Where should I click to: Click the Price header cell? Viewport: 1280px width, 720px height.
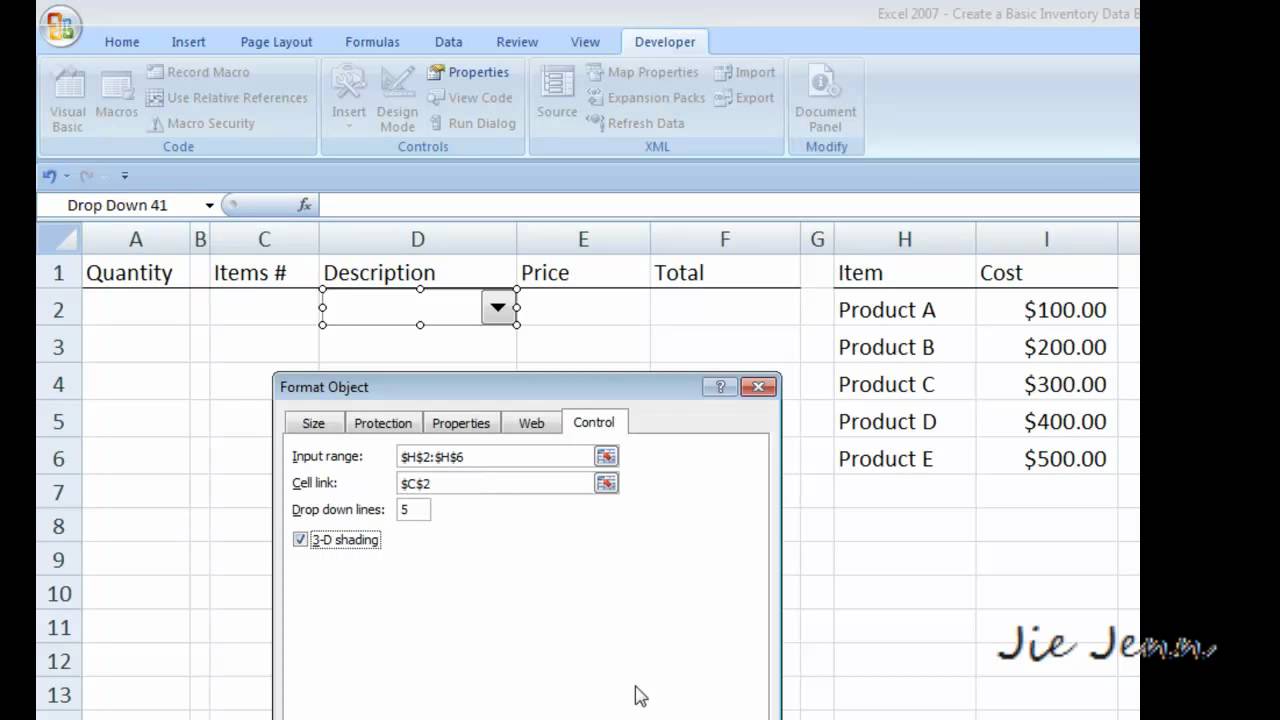pos(583,272)
